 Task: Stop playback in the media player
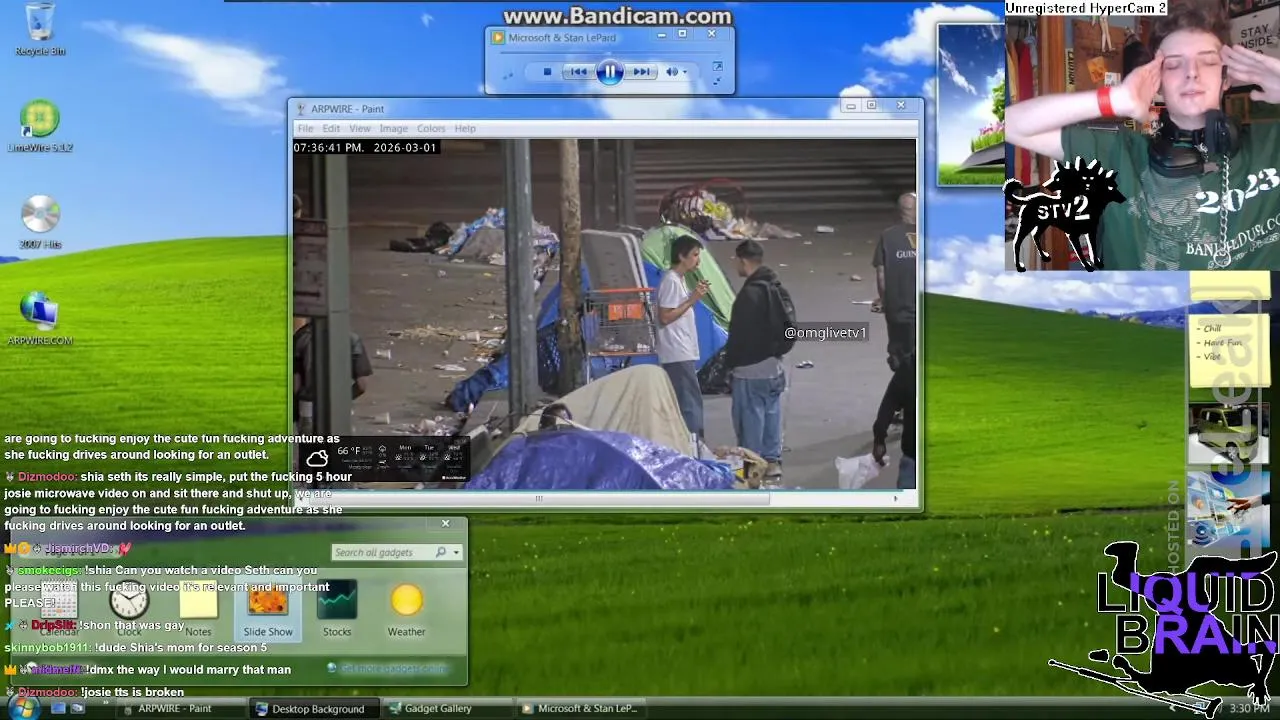(547, 72)
